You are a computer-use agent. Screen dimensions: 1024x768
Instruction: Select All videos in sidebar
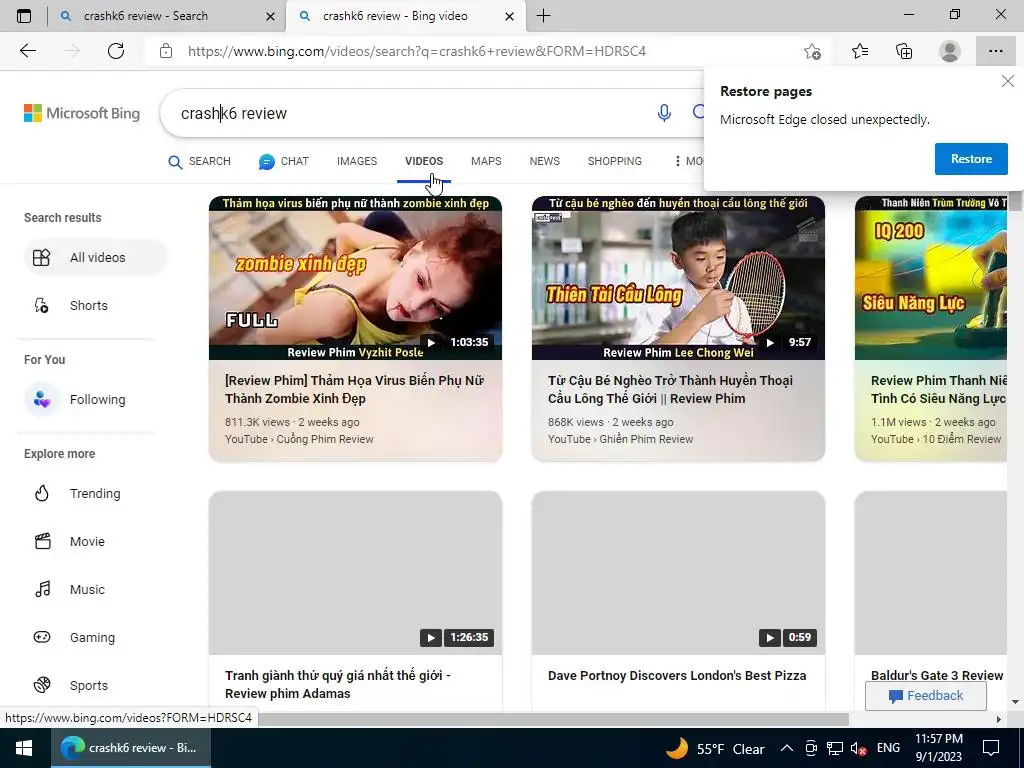pos(95,257)
